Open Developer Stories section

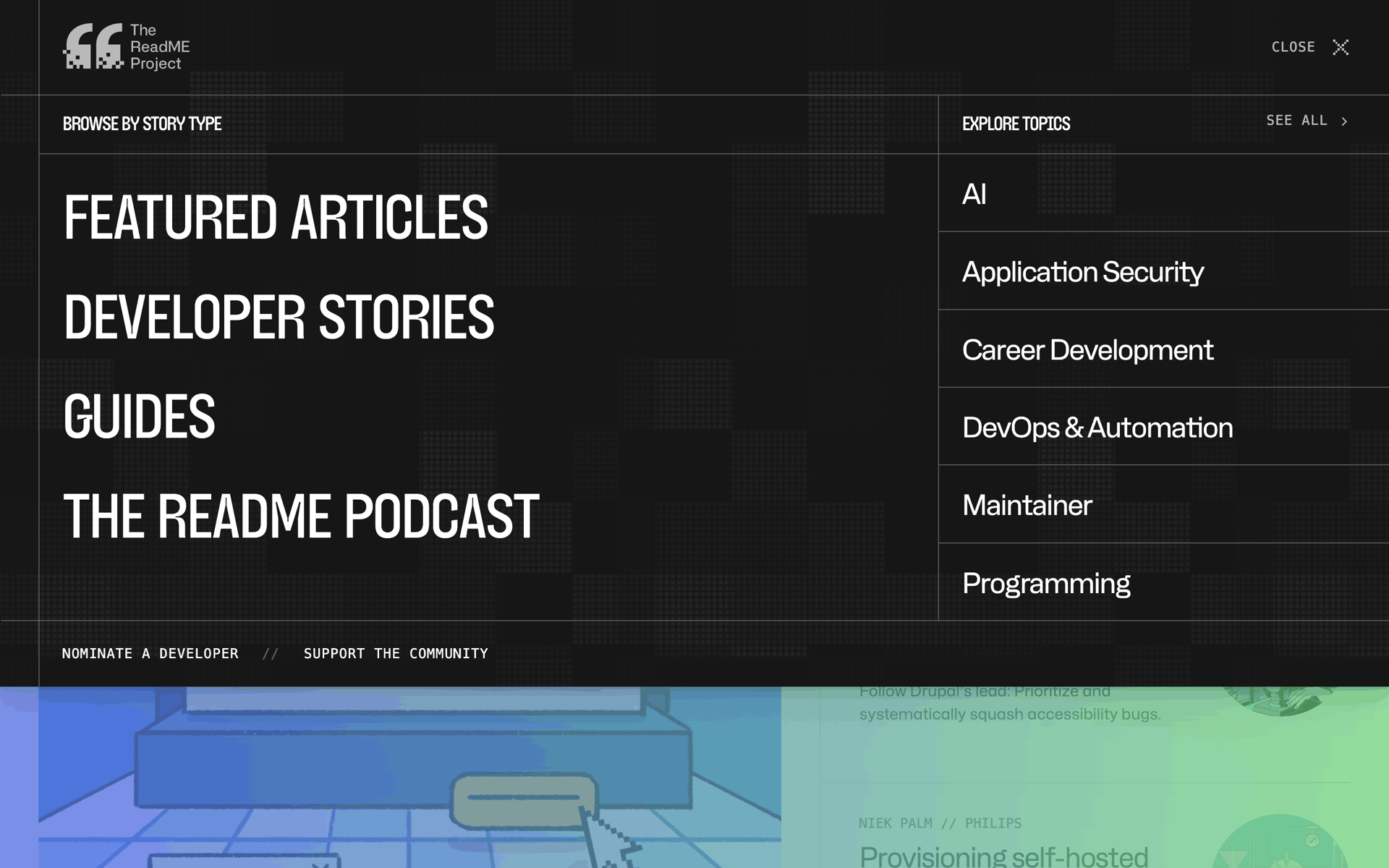pos(279,317)
